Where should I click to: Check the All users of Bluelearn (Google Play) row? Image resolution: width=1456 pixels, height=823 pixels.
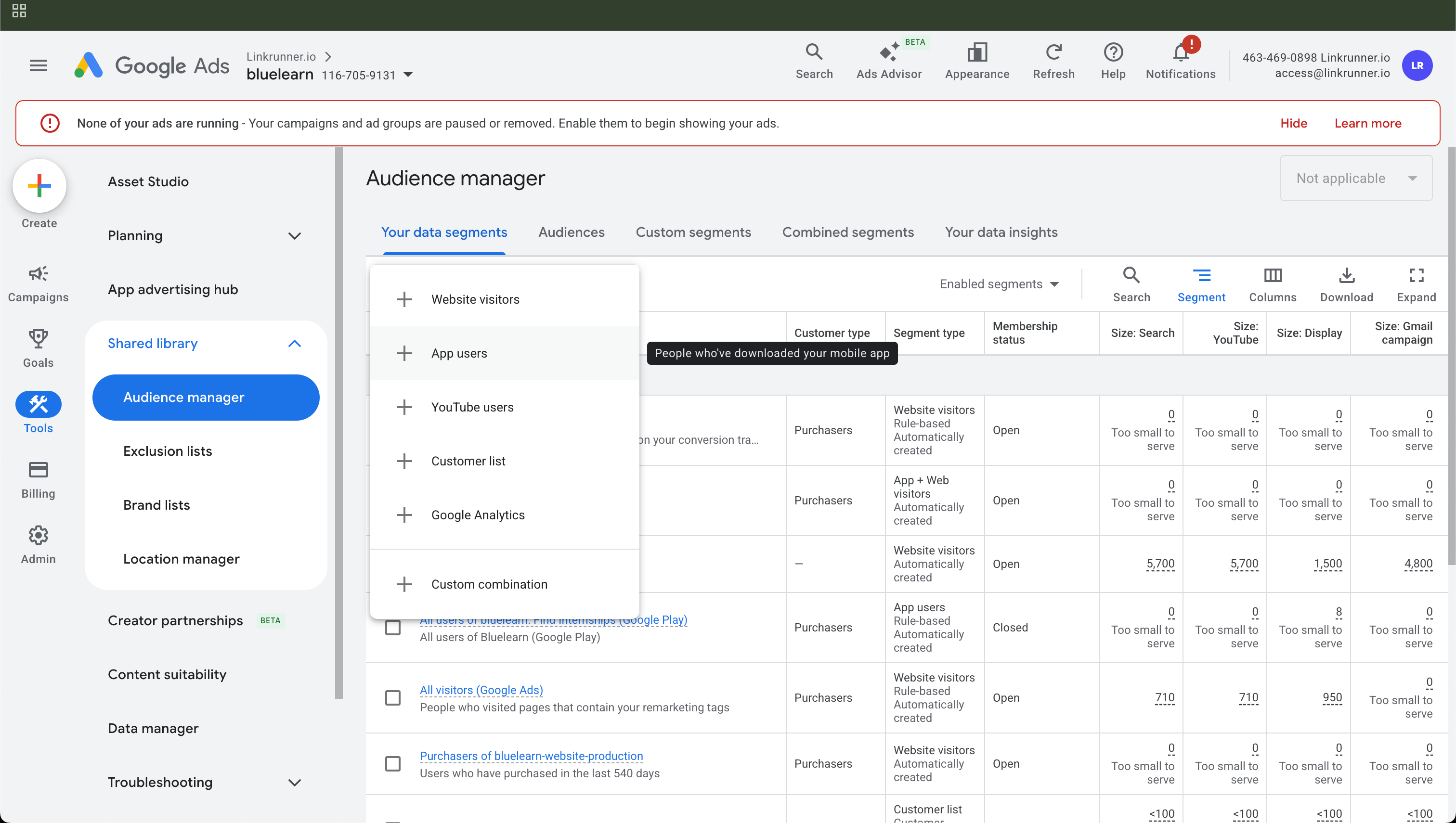tap(392, 628)
